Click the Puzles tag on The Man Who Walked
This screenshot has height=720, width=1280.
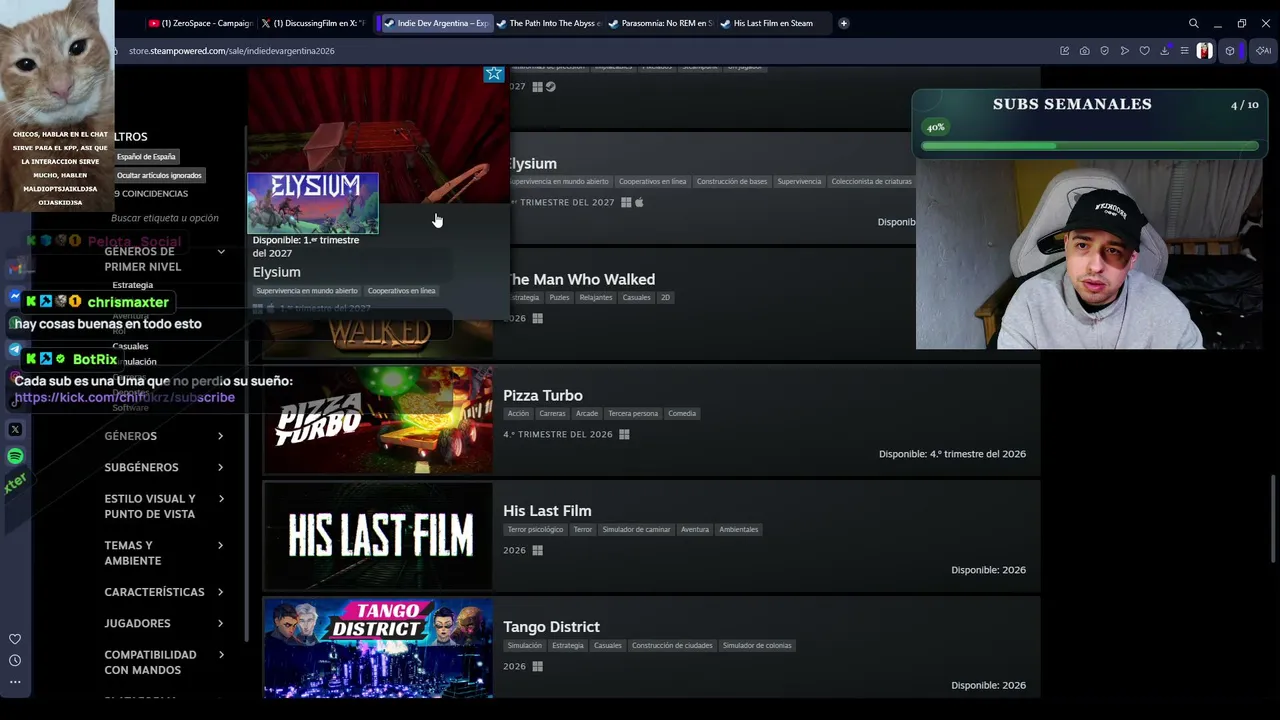tap(559, 297)
